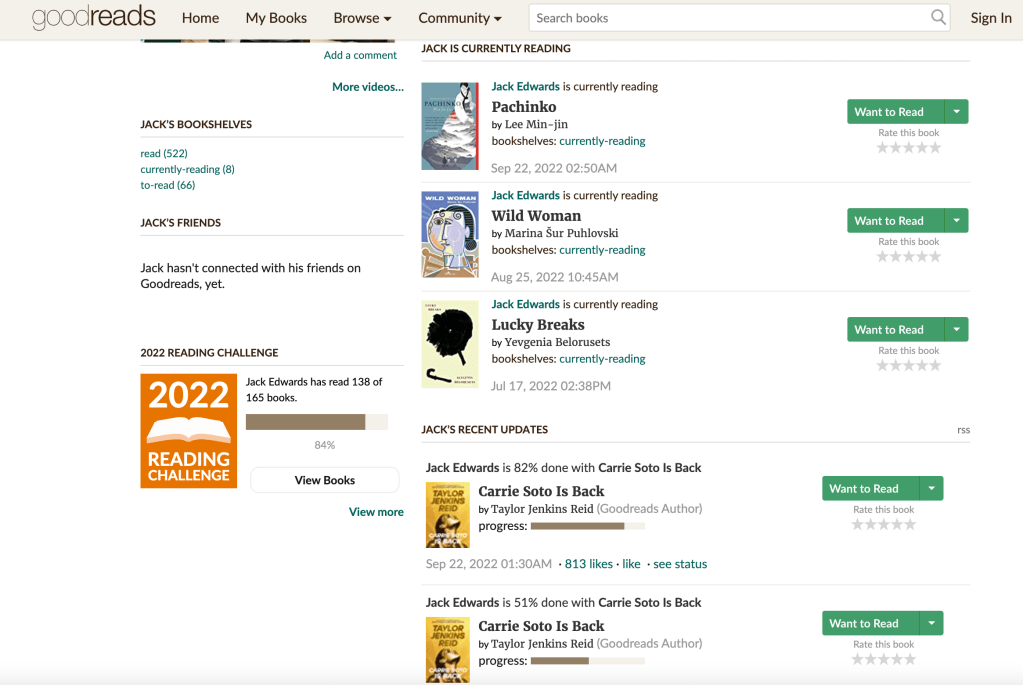1023x685 pixels.
Task: Mark Lucky Breaks as Want to Read
Action: [889, 330]
